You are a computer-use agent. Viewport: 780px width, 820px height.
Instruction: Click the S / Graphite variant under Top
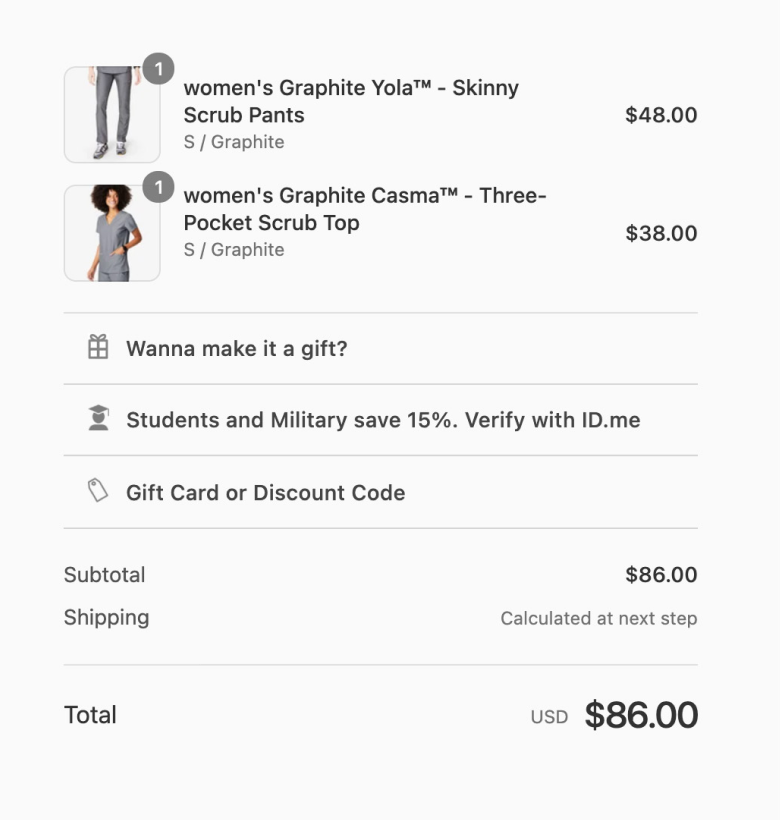234,250
